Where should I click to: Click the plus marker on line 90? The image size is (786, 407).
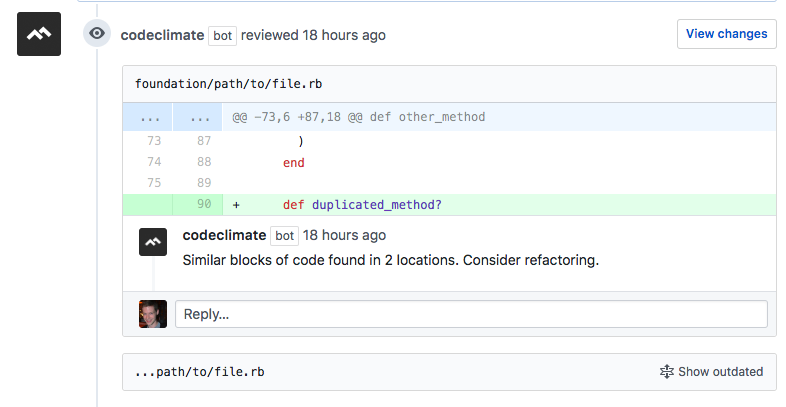[237, 205]
